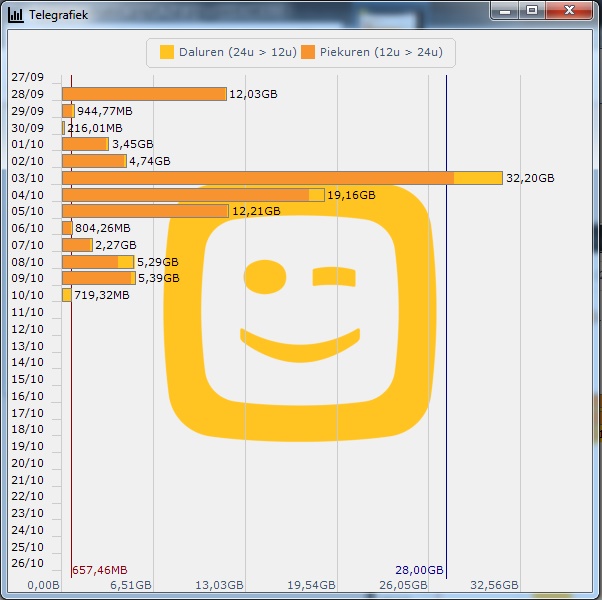This screenshot has height=600, width=602.
Task: Select the Piekuren (12u > 24u) legend label
Action: (x=381, y=52)
